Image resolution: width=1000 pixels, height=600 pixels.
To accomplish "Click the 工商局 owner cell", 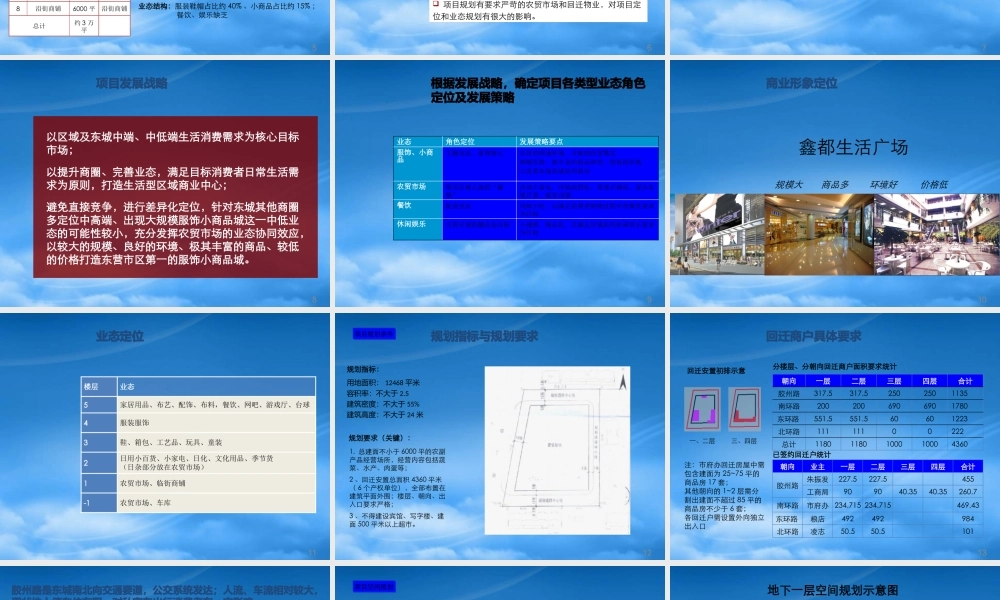I will point(817,492).
